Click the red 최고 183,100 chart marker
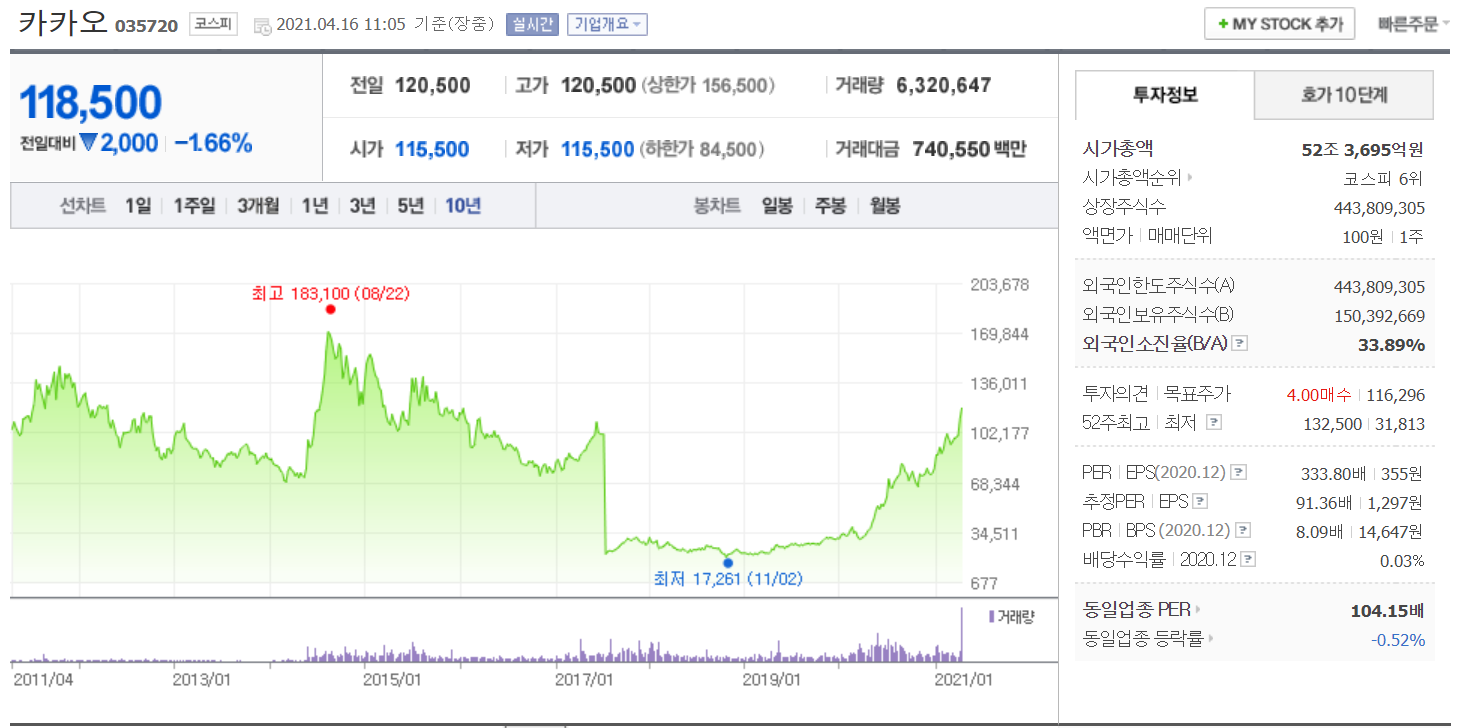This screenshot has width=1461, height=728. click(x=330, y=309)
